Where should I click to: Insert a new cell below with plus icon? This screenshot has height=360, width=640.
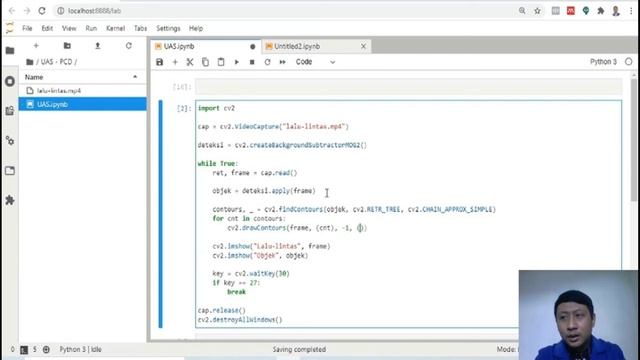175,62
